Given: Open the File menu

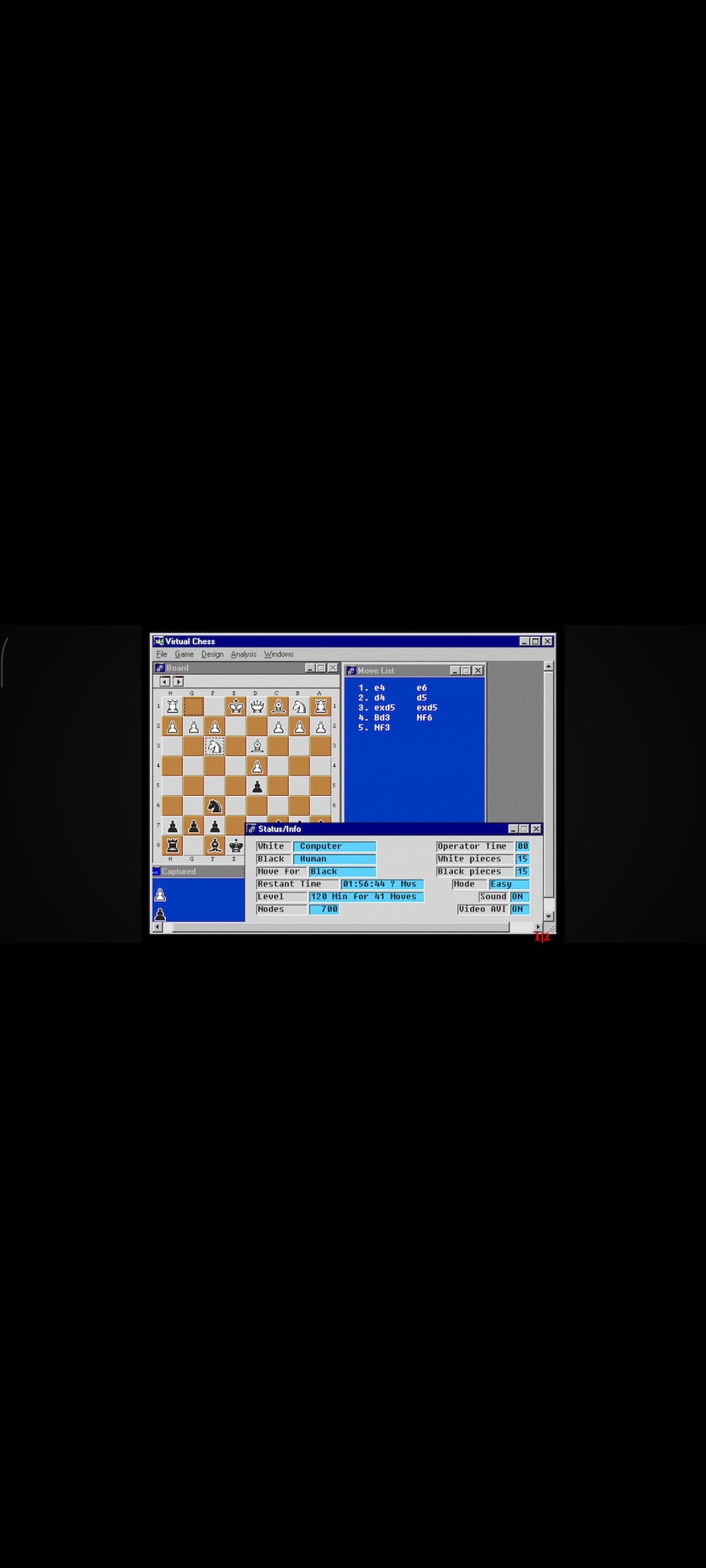Looking at the screenshot, I should click(161, 654).
